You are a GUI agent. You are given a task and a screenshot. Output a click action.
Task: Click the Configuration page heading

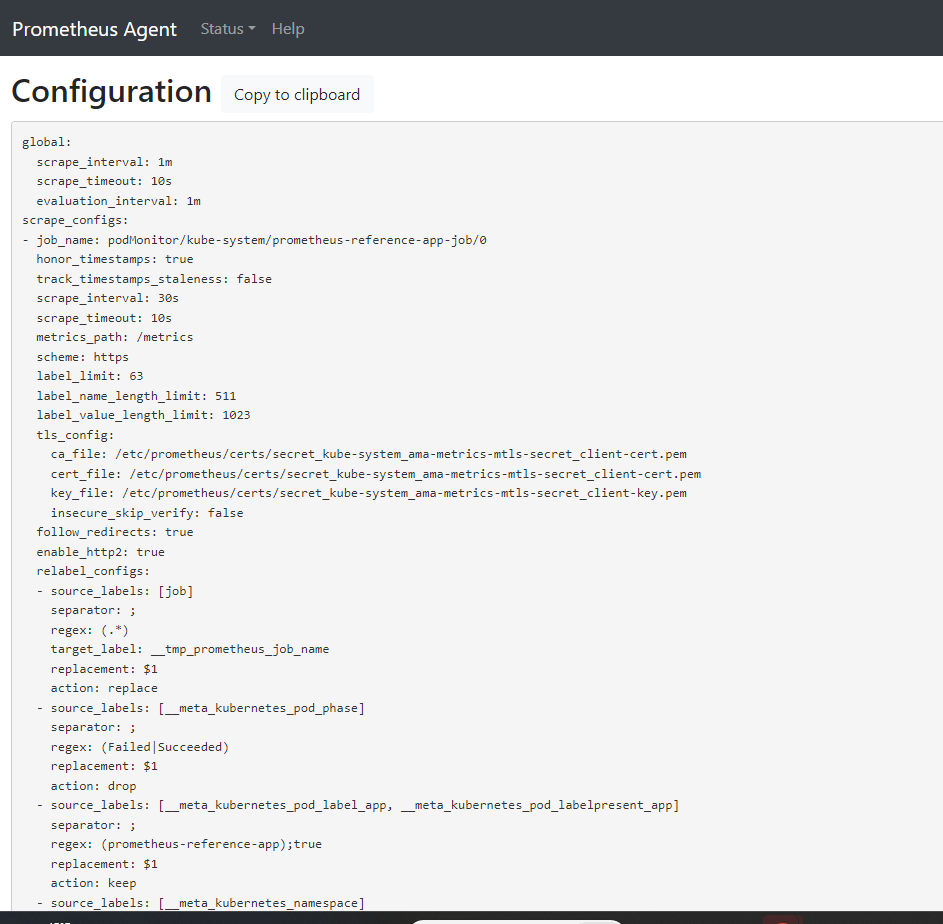pos(111,91)
